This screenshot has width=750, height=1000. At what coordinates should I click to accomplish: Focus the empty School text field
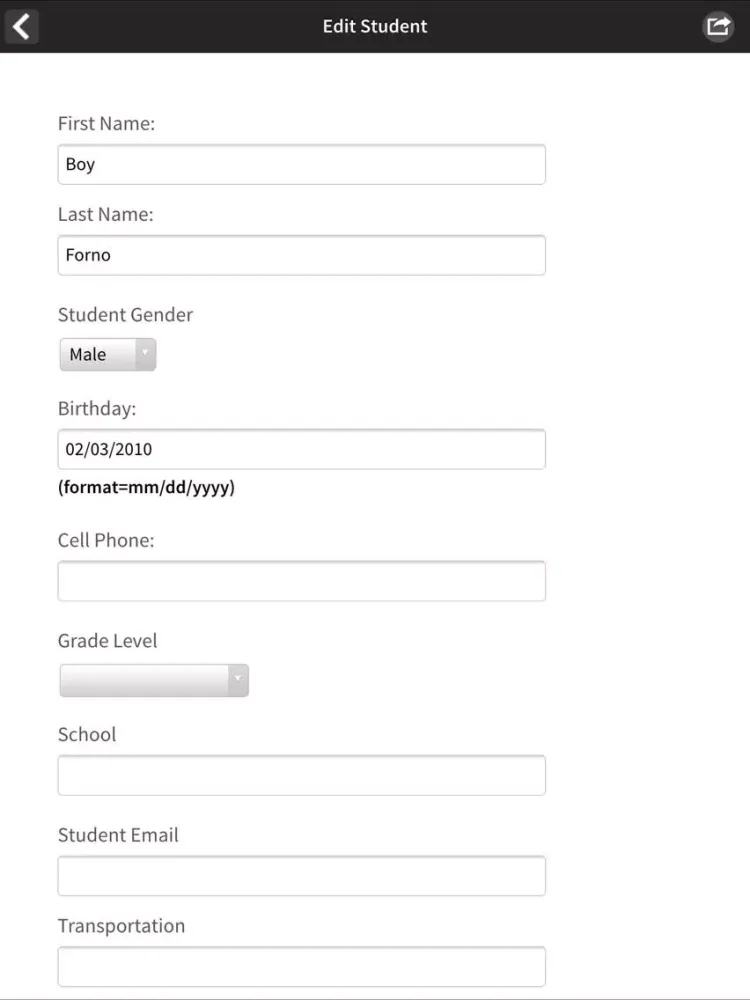301,775
